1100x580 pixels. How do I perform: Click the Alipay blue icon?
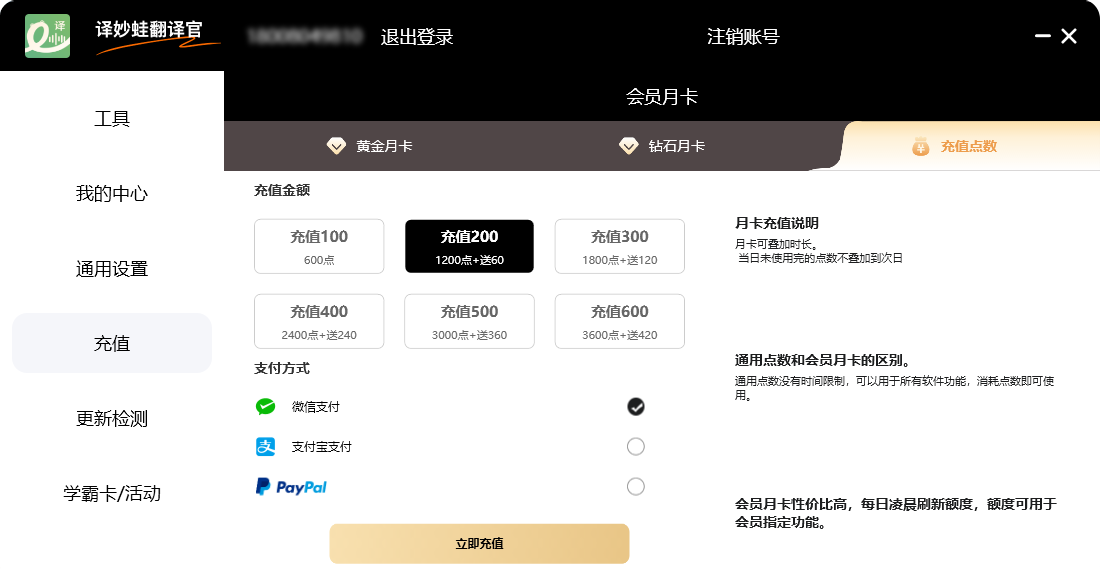265,447
